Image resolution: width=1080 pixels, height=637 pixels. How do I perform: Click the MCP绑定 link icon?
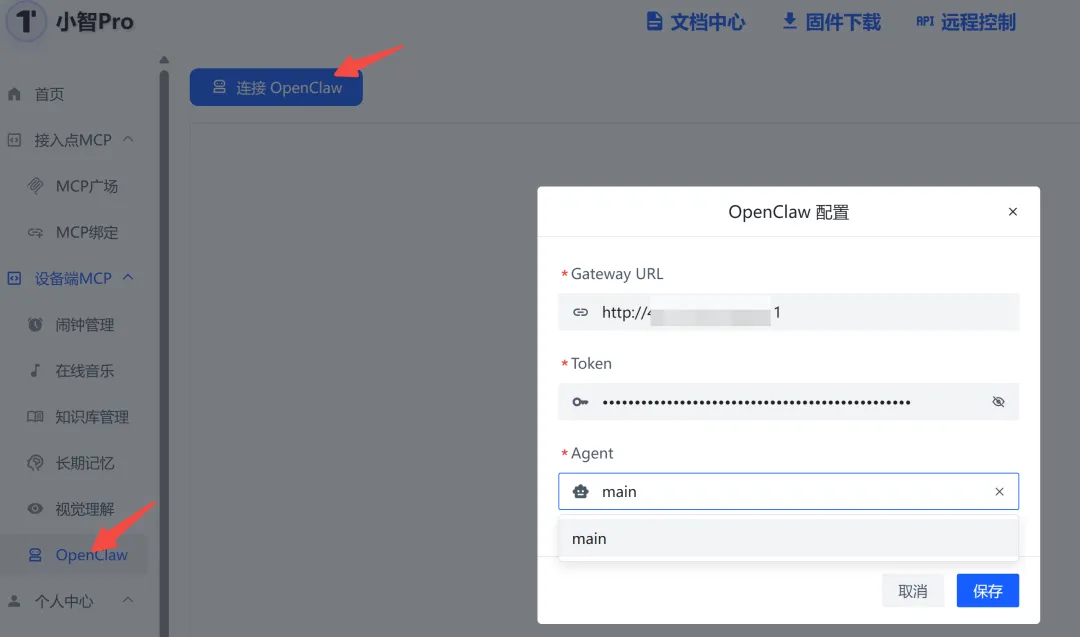(x=35, y=232)
